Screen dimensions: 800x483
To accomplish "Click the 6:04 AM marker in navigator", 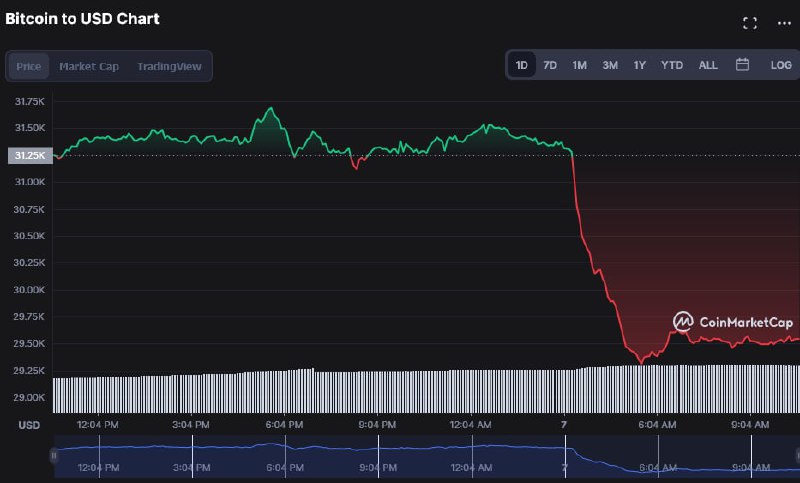I will (658, 467).
